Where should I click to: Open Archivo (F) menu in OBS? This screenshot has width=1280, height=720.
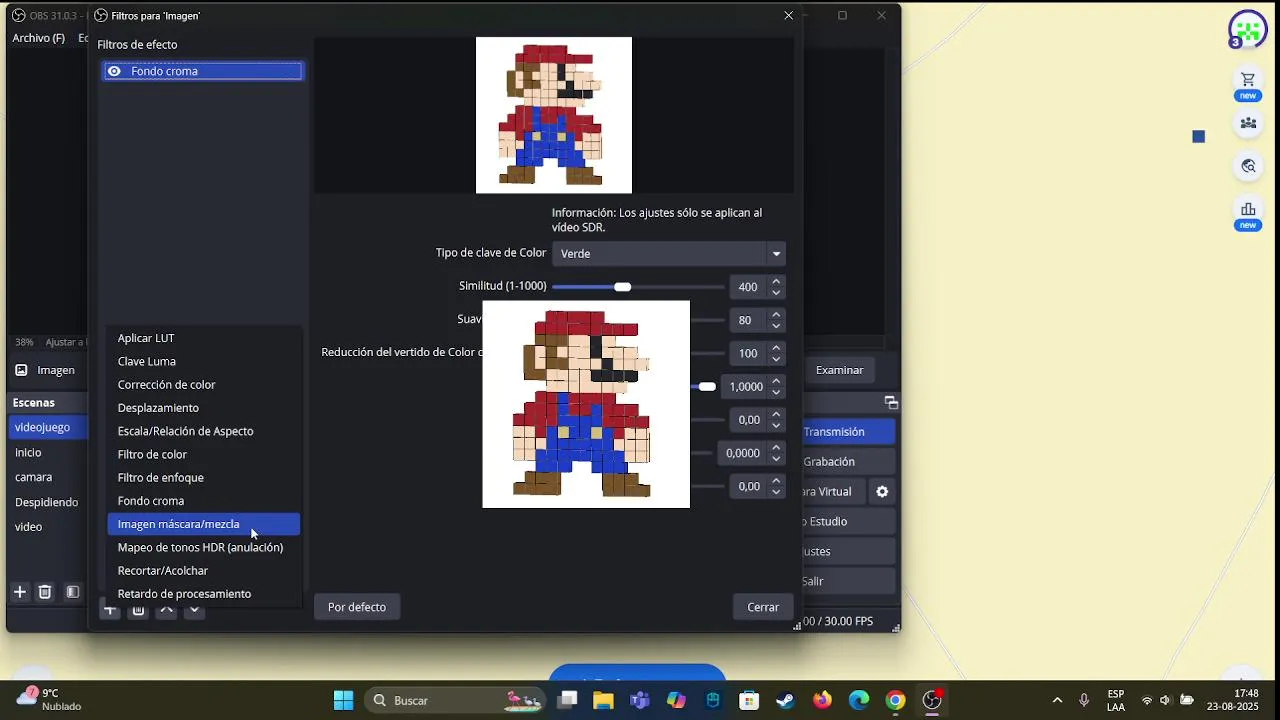coord(38,38)
